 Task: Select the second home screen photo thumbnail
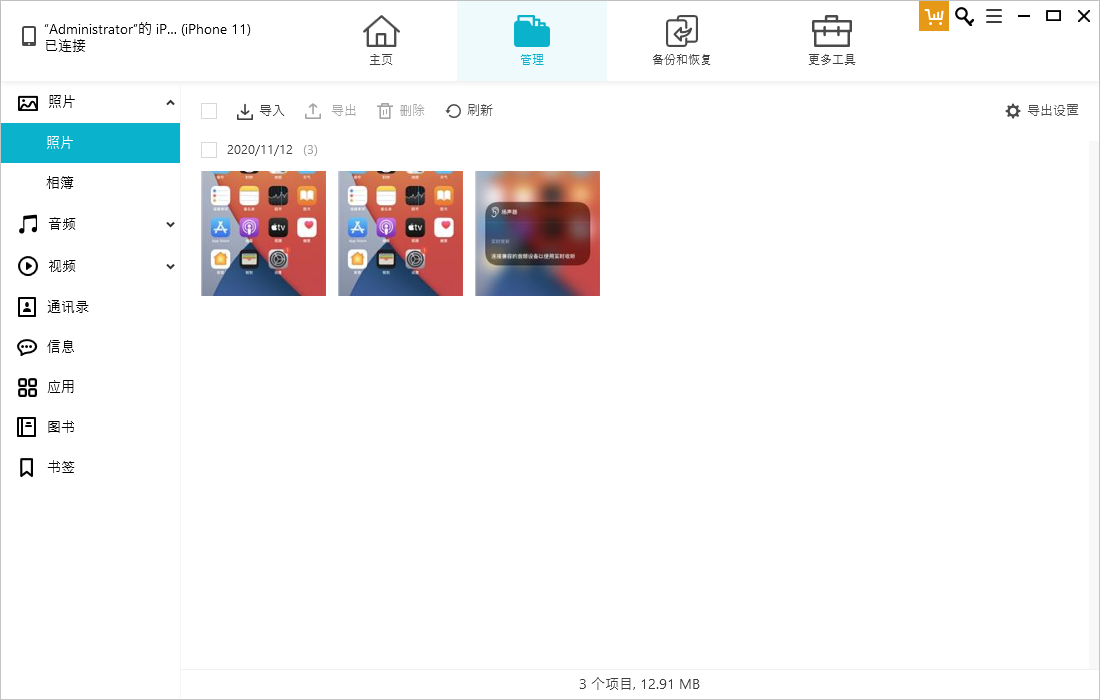(401, 234)
